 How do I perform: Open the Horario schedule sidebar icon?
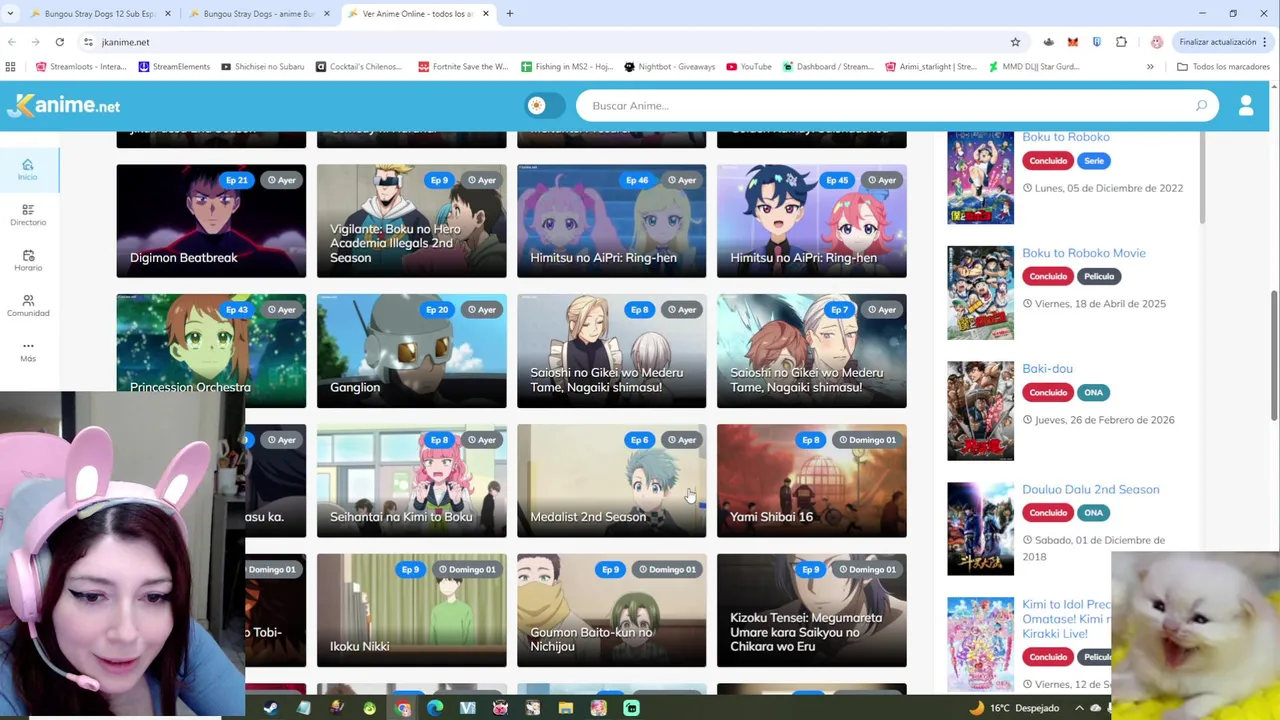28,261
